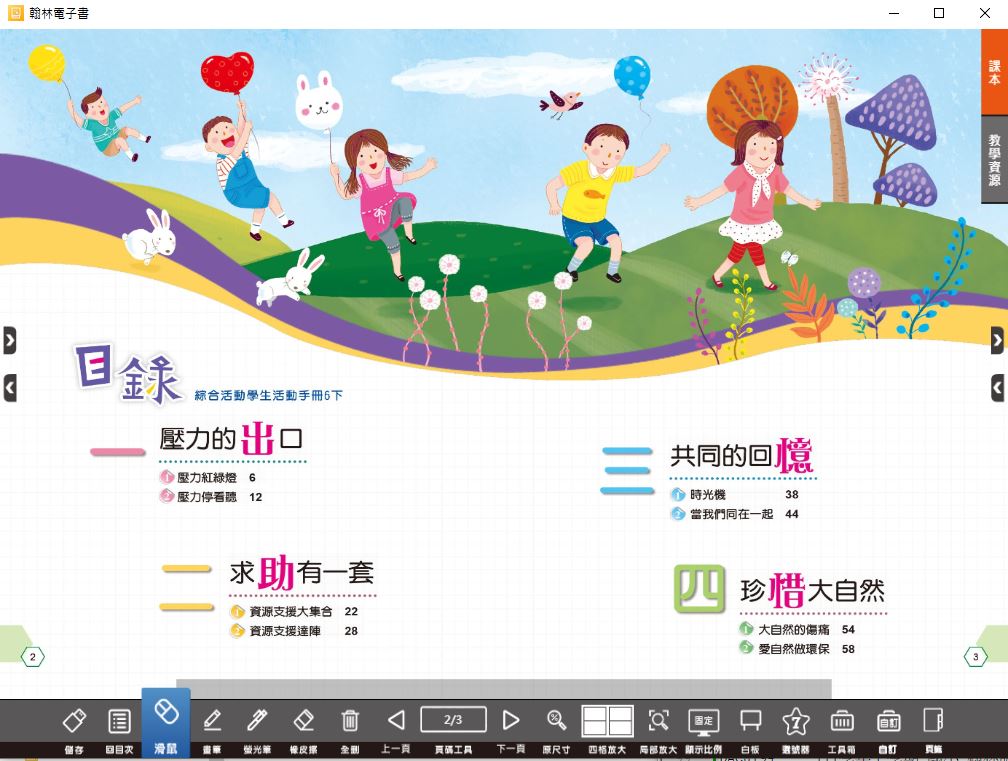Viewport: 1008px width, 761px height.
Task: Toggle the 顯示比例 fixed display ratio
Action: point(703,721)
